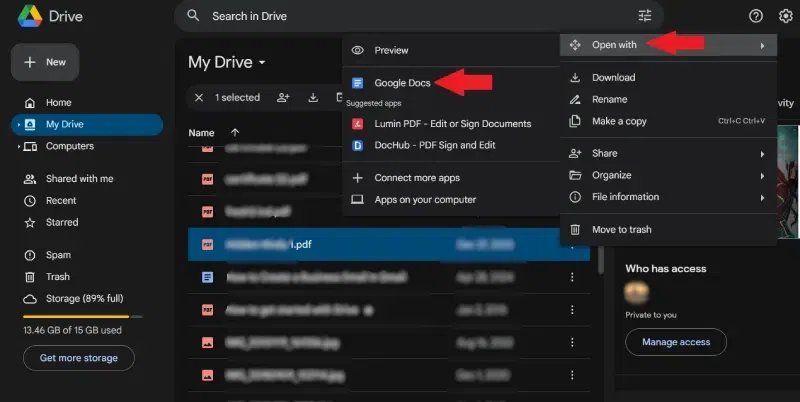Click the New button

click(45, 62)
